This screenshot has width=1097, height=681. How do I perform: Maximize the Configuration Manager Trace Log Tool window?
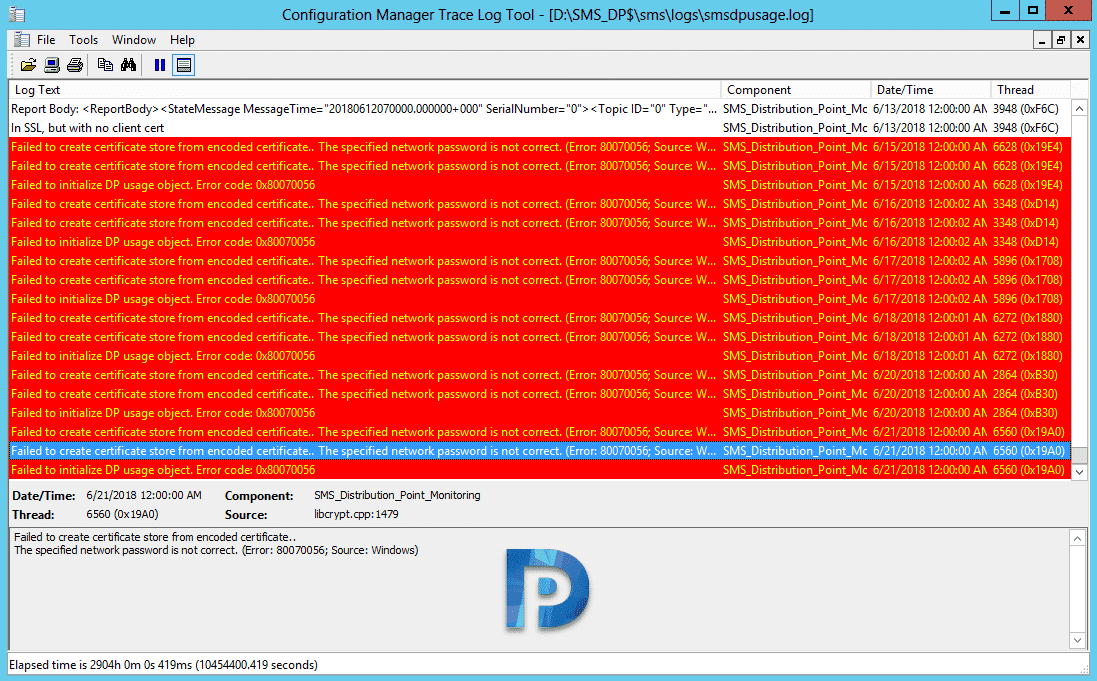pos(1033,10)
